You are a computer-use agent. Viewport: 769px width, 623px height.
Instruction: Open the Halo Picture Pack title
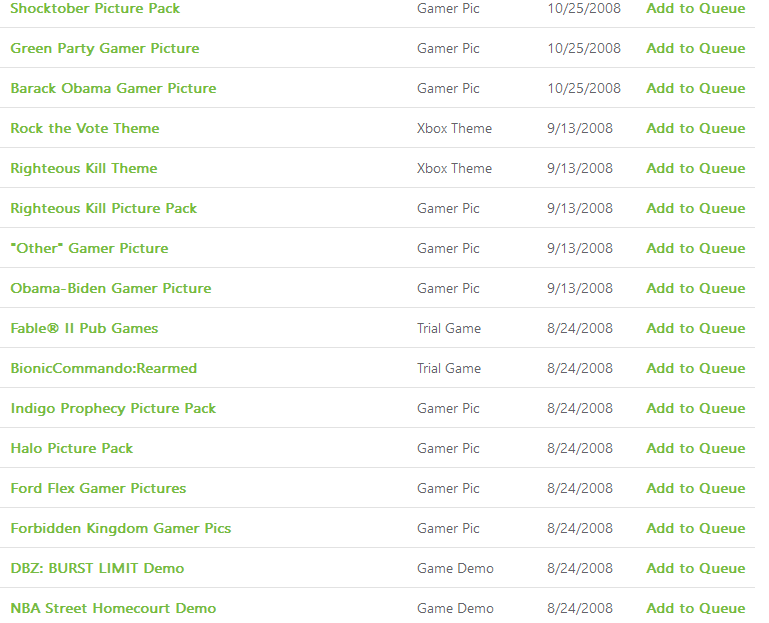[72, 448]
